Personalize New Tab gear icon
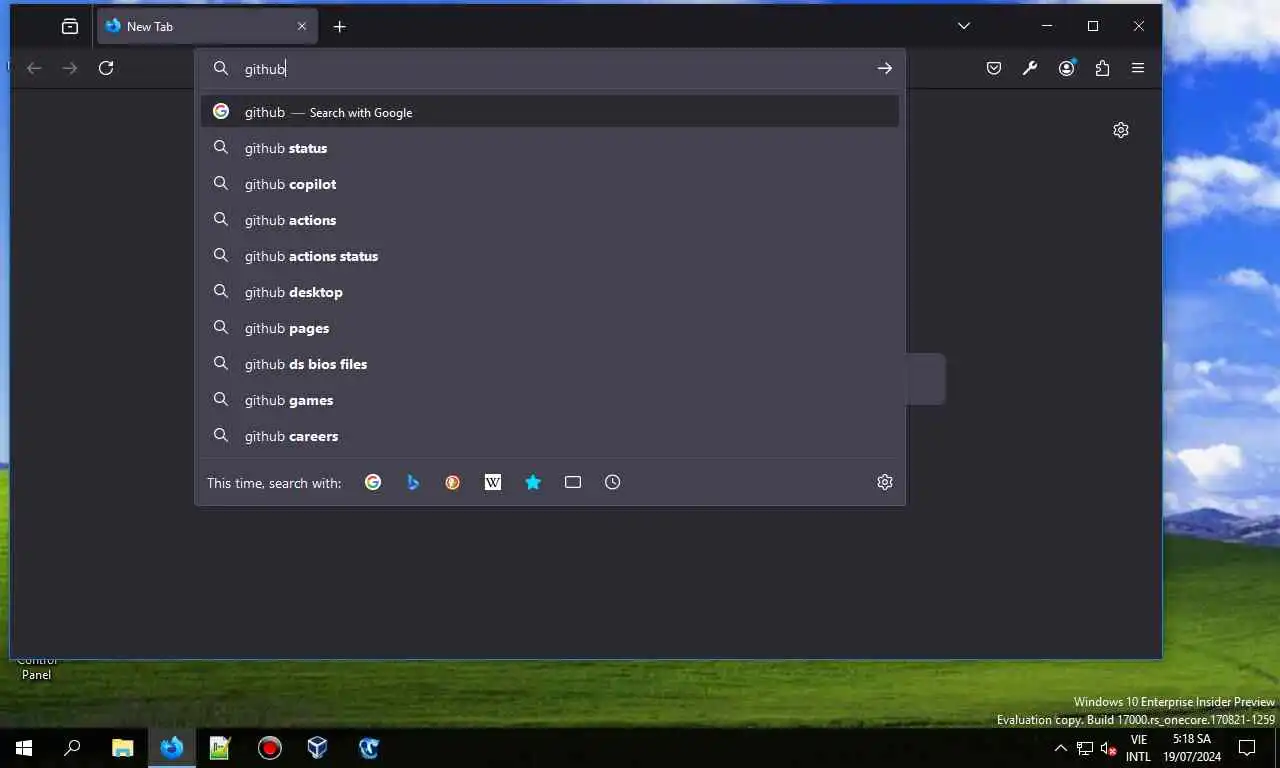This screenshot has width=1280, height=768. point(1121,130)
